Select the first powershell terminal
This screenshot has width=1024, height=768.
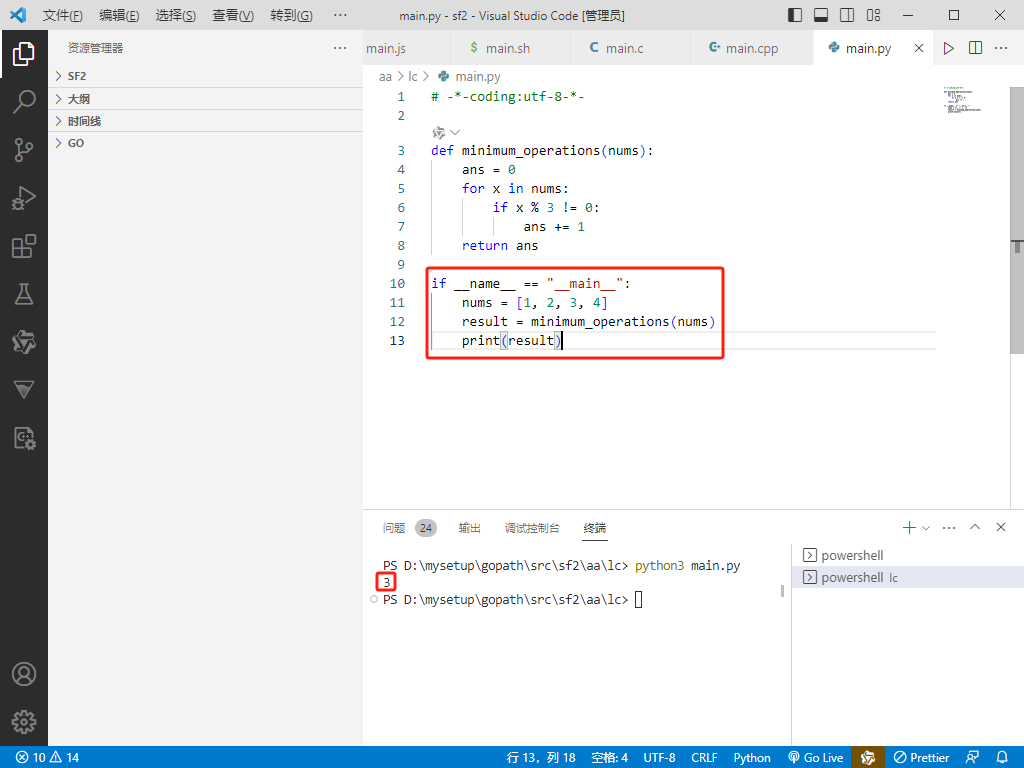pos(908,555)
